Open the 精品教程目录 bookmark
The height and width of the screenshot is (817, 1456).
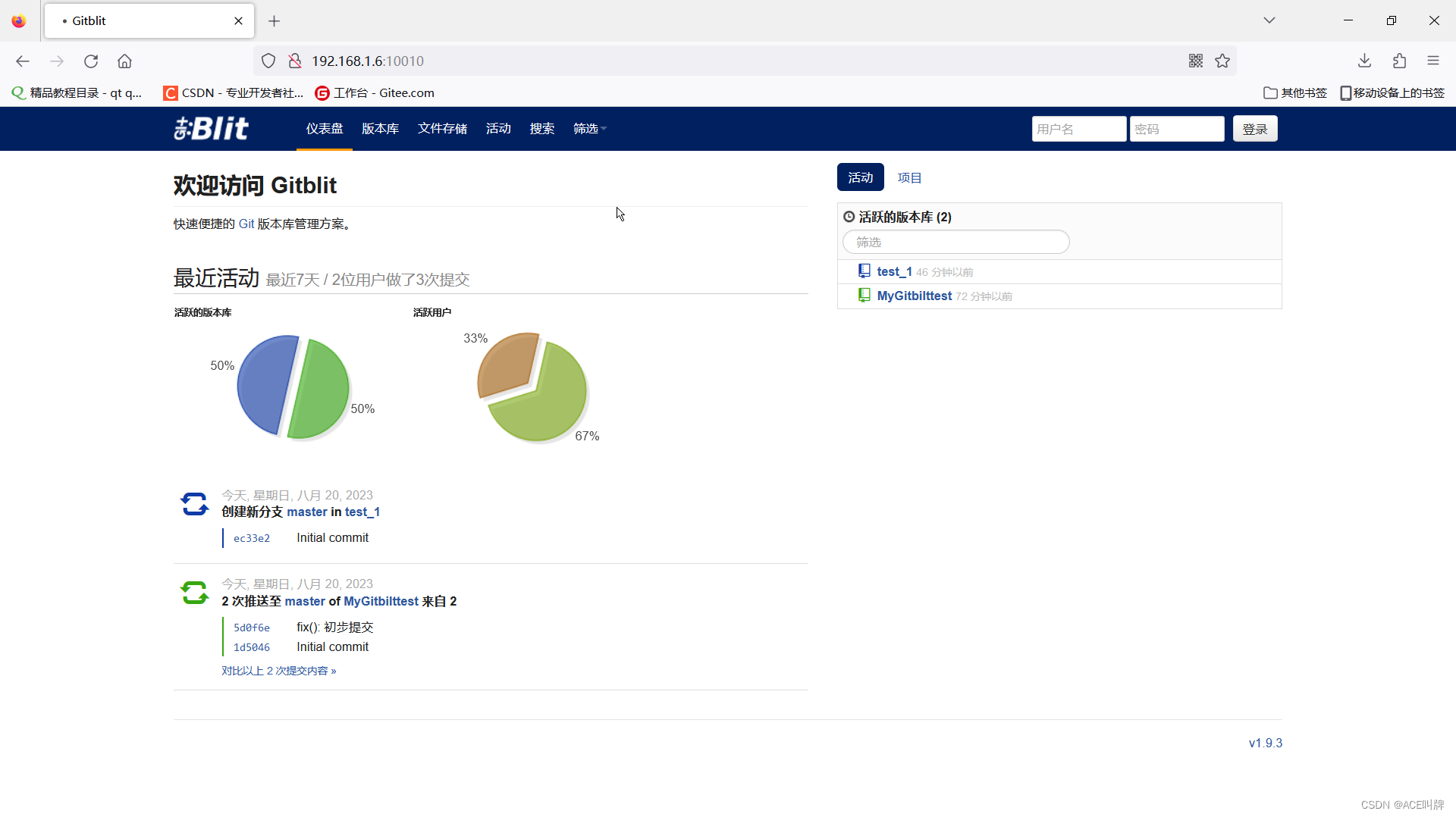coord(77,93)
